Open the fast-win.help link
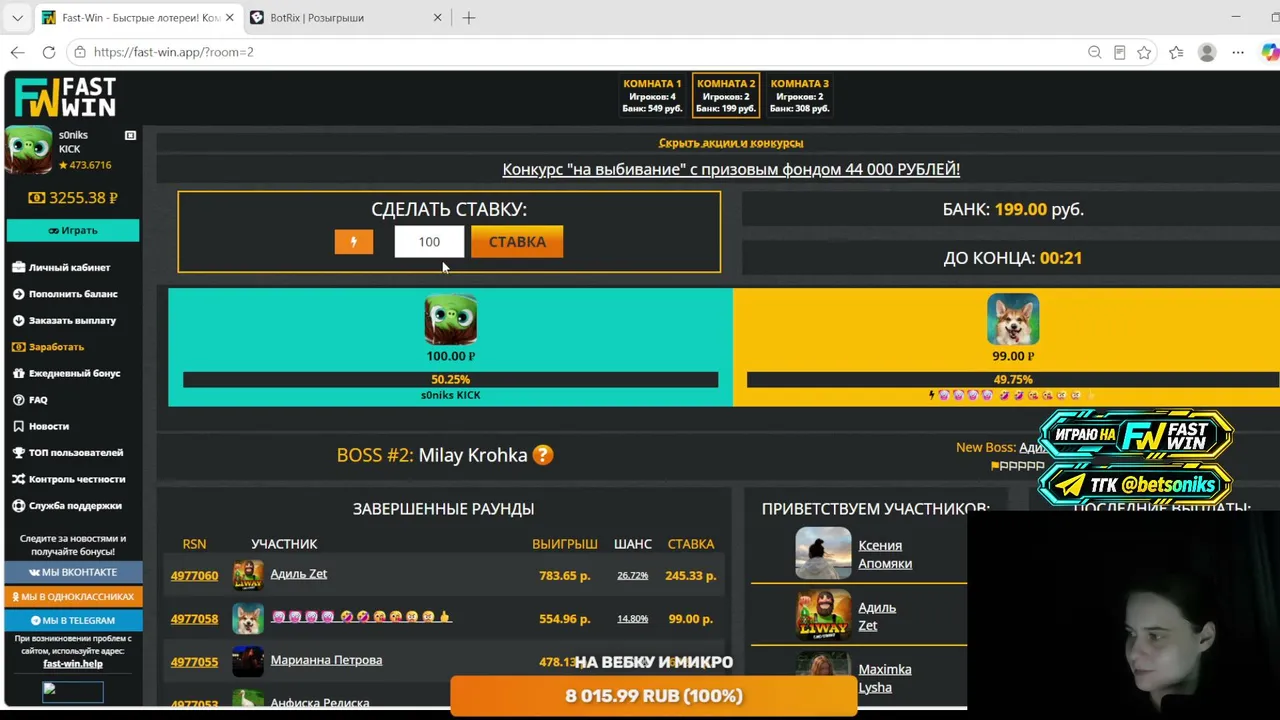This screenshot has width=1280, height=720. (x=73, y=663)
